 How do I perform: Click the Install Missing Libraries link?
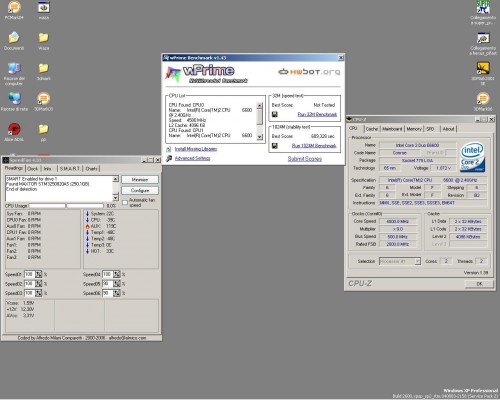[x=196, y=149]
